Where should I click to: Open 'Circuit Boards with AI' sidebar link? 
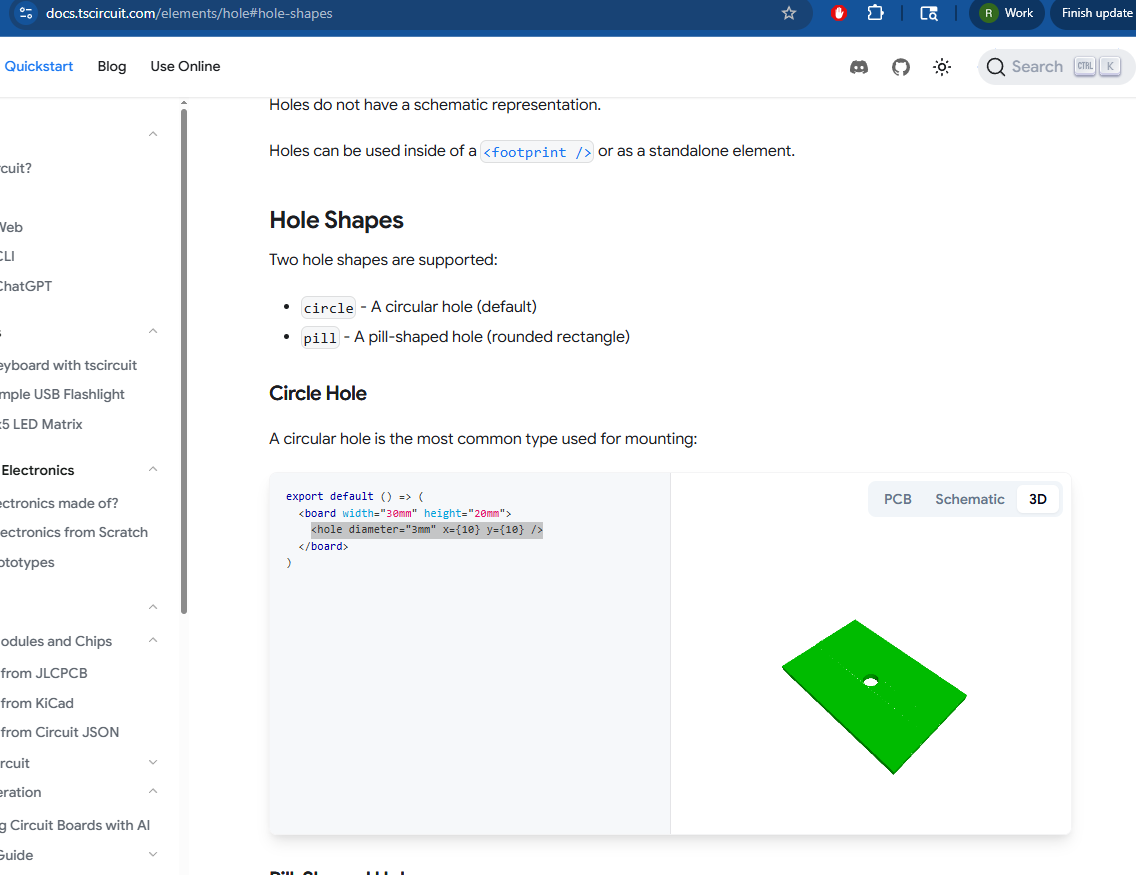[75, 825]
